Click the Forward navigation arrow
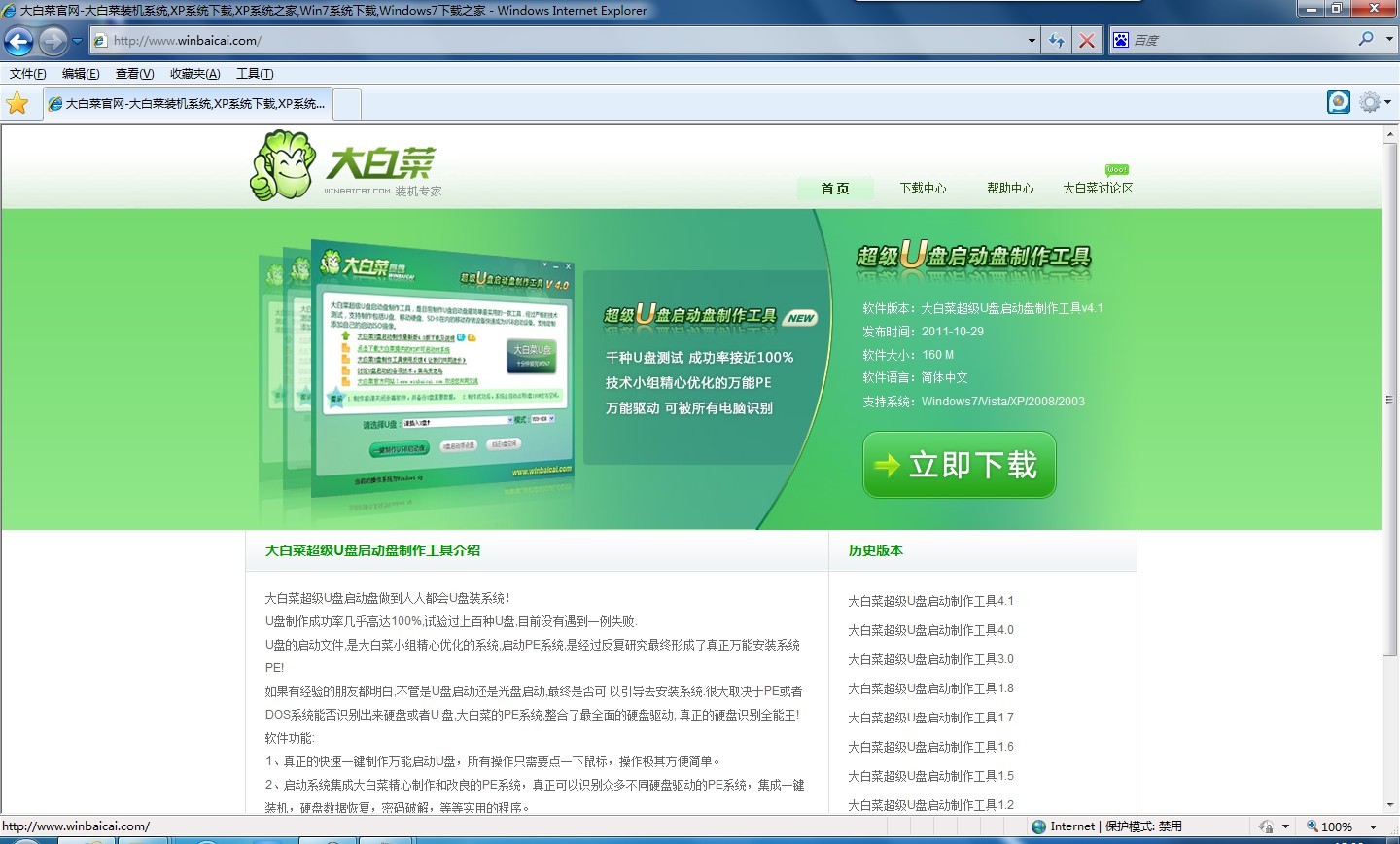Screen dimensions: 1400x844 coord(52,41)
